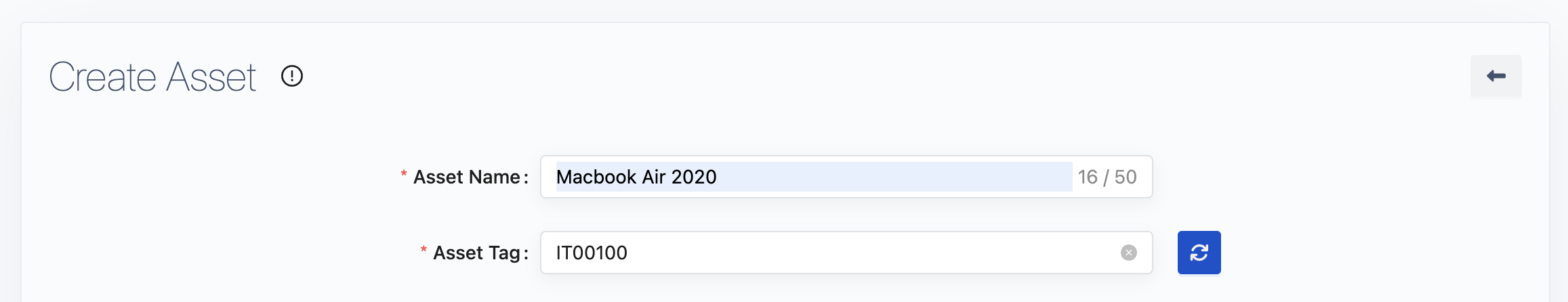The width and height of the screenshot is (1568, 302).
Task: Click the back arrow button
Action: point(1495,77)
